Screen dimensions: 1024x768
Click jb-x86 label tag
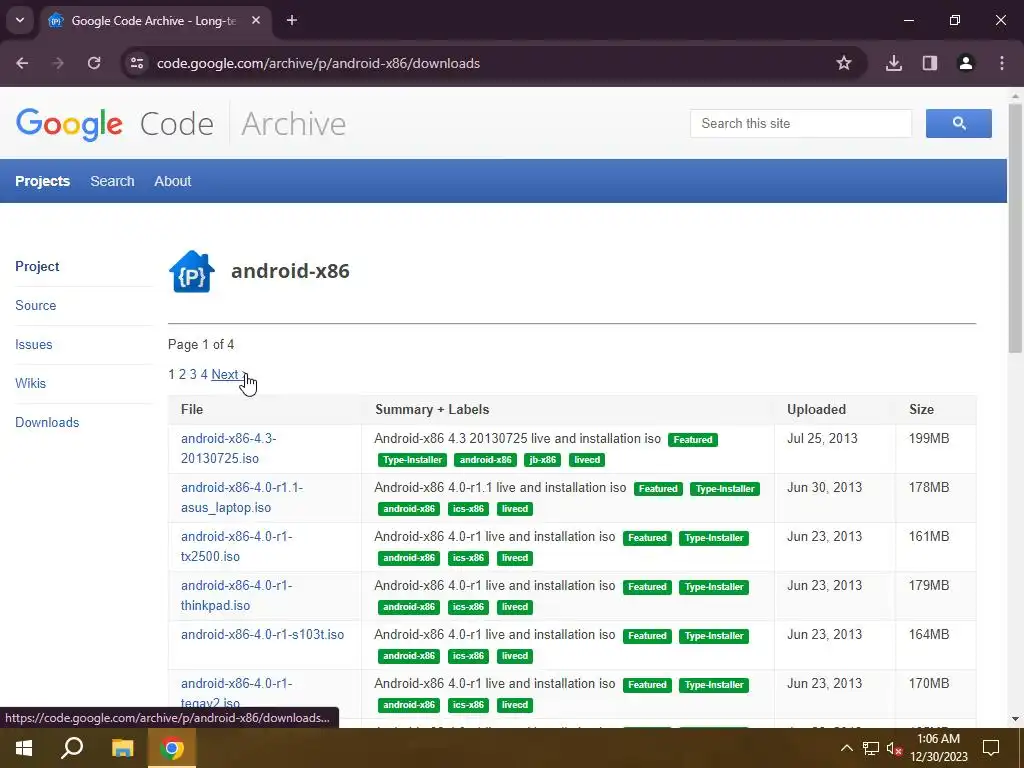point(543,460)
